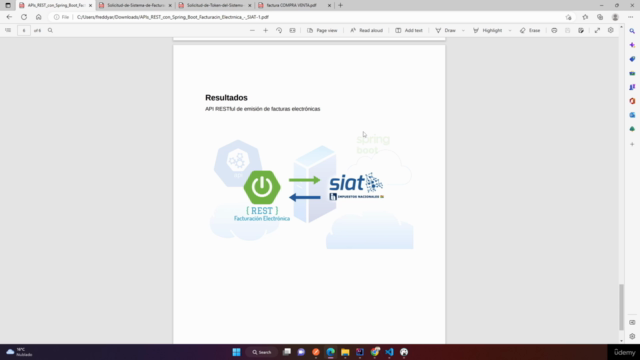640x360 pixels.
Task: Expand the Highlight color options arrow
Action: 510,30
